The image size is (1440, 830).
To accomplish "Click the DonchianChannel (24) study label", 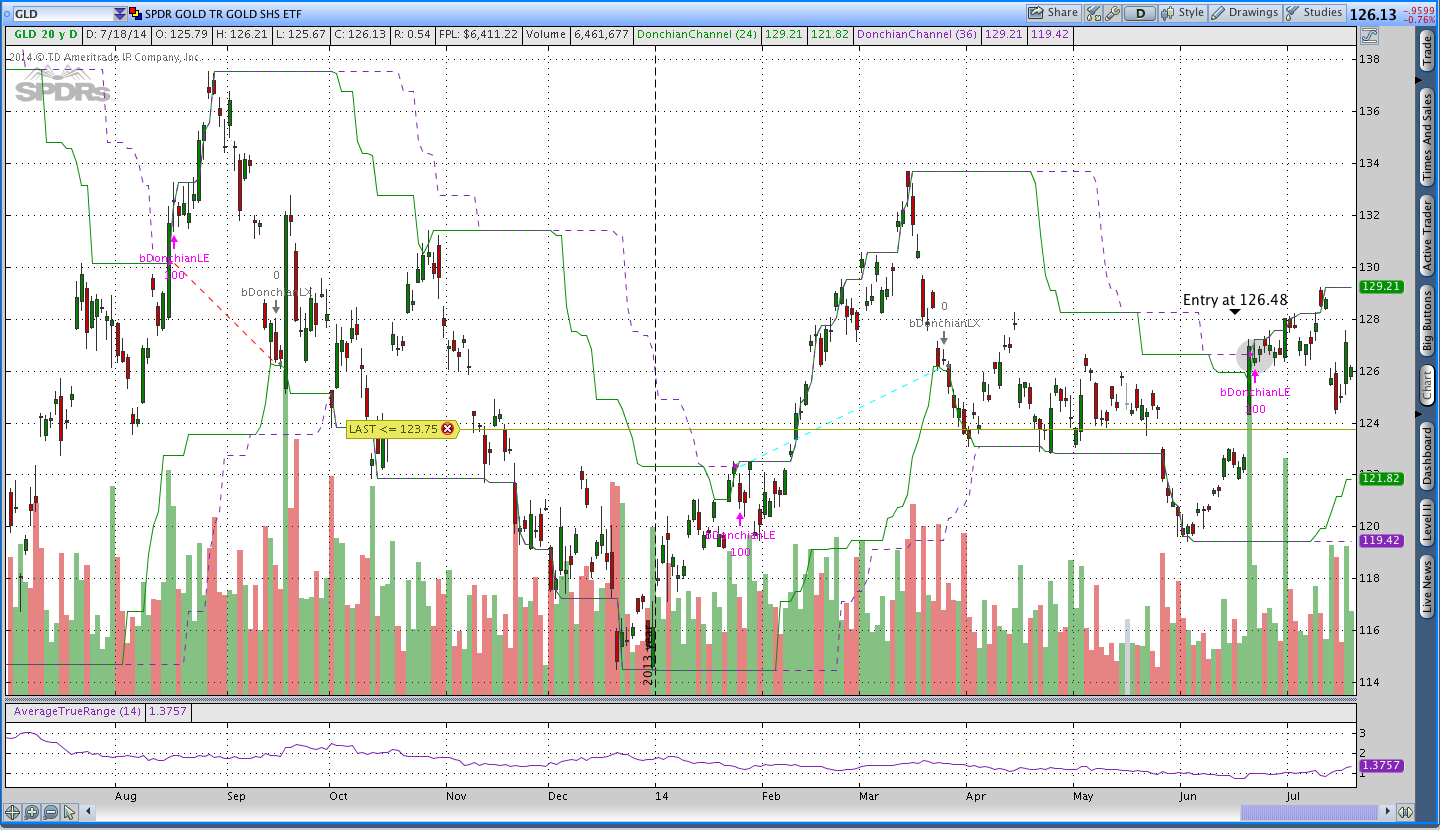I will pyautogui.click(x=697, y=34).
